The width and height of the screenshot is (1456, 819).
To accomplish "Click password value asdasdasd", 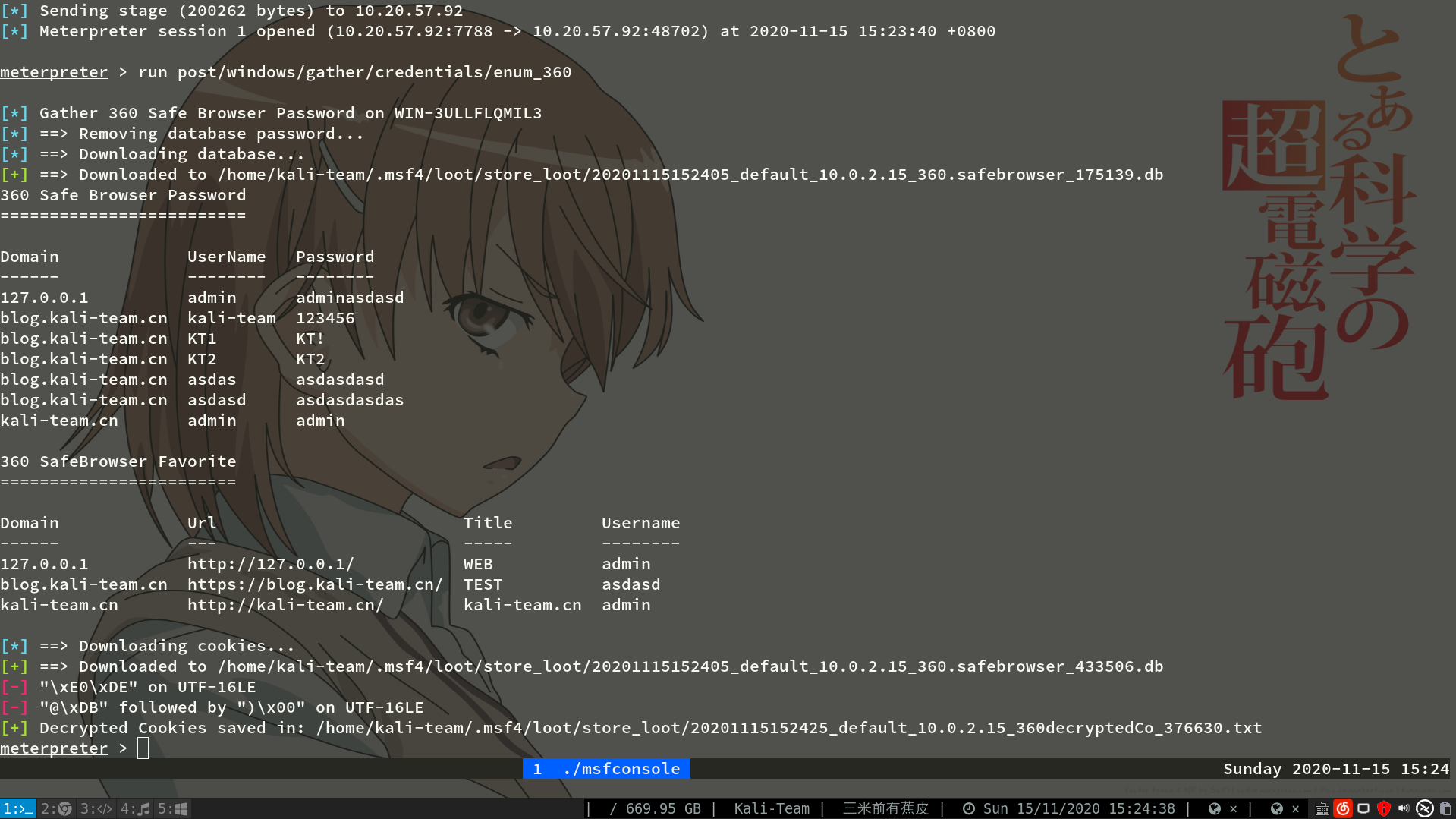I will click(340, 380).
